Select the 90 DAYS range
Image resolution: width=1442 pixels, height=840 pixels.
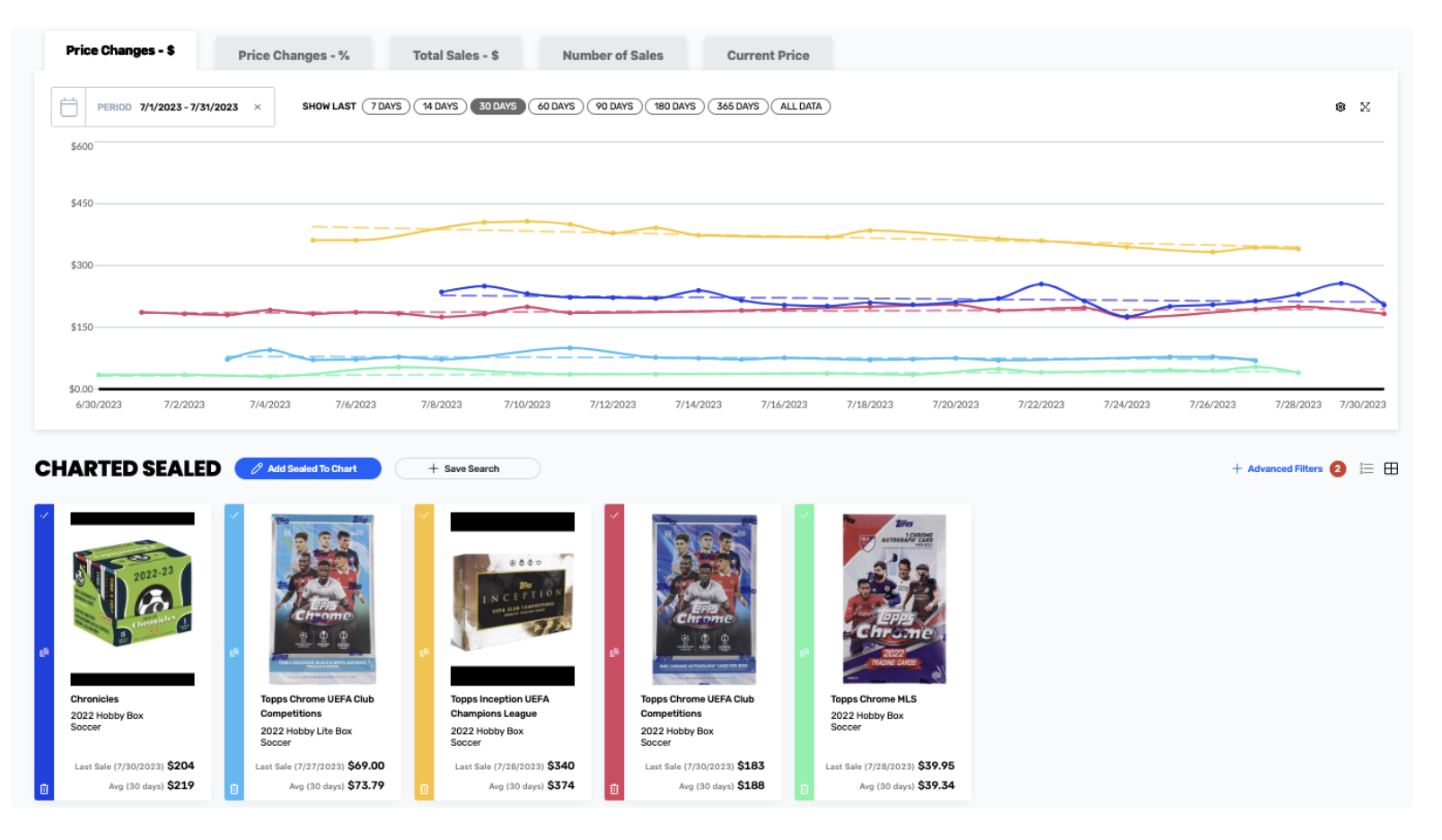614,107
